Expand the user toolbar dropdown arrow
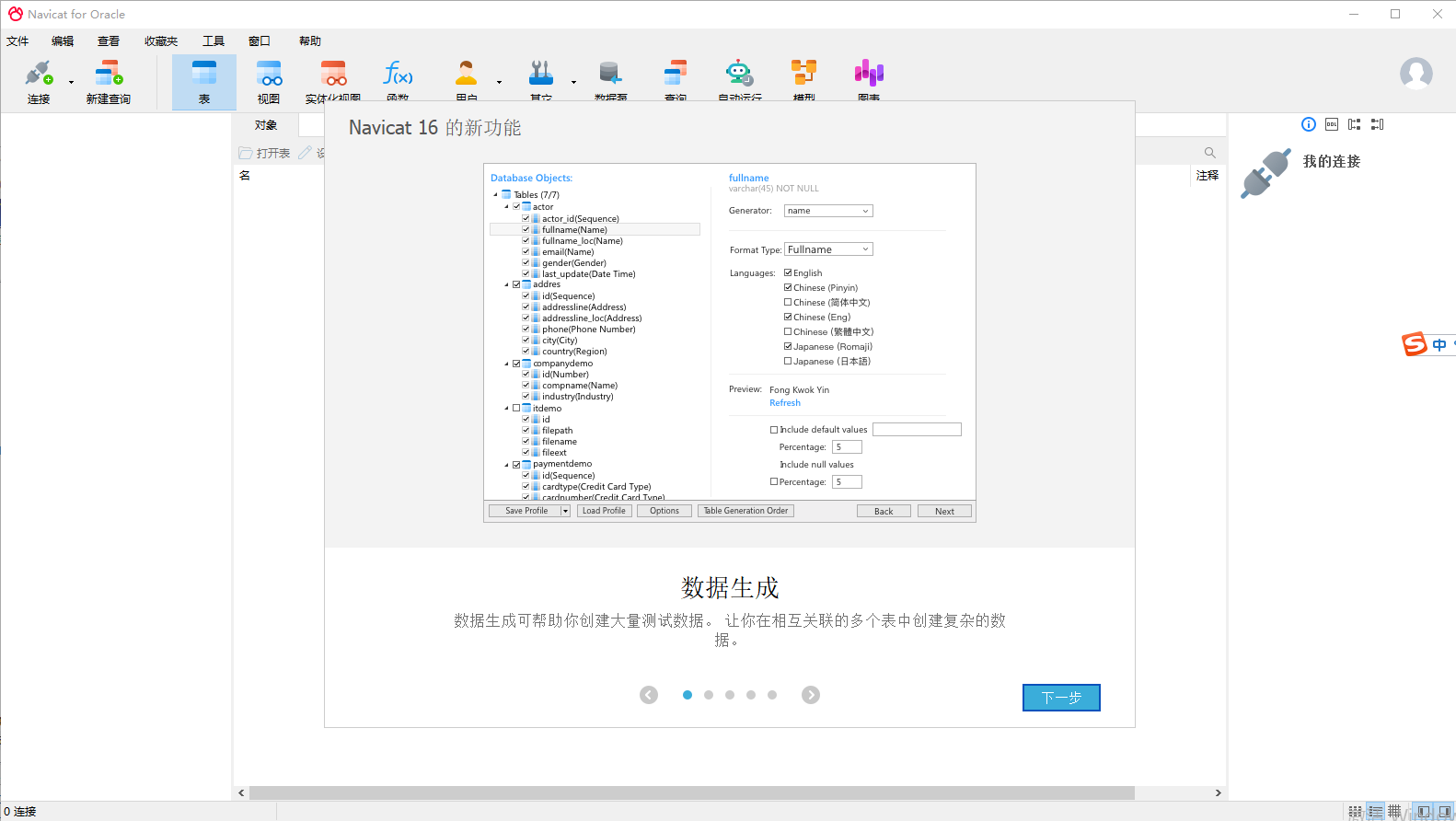 (x=499, y=82)
